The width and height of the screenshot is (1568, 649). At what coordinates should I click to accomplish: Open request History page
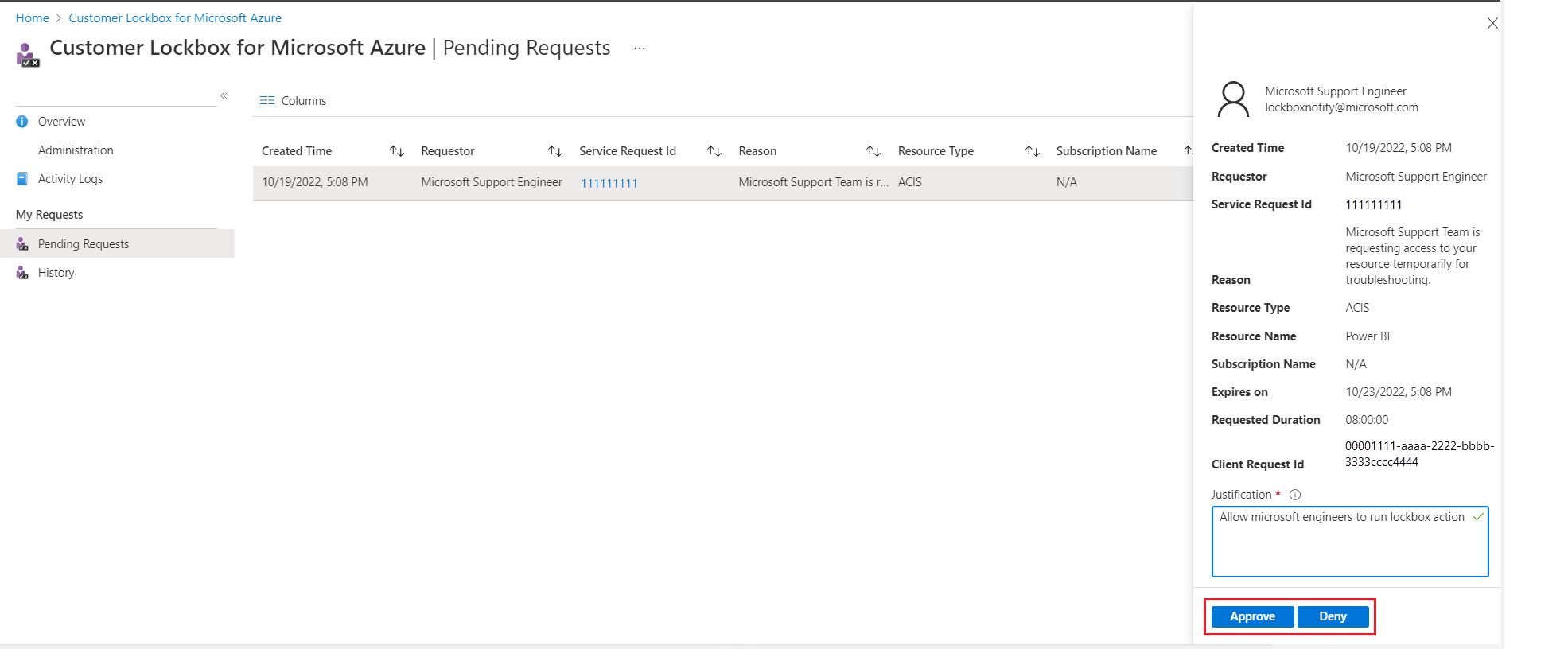56,273
